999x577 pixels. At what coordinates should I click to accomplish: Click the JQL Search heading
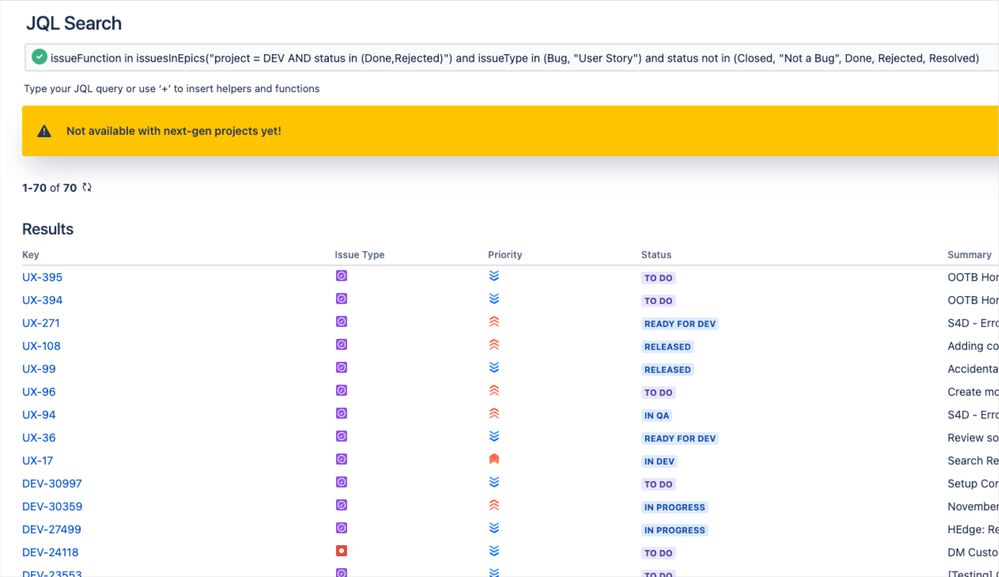click(x=74, y=24)
